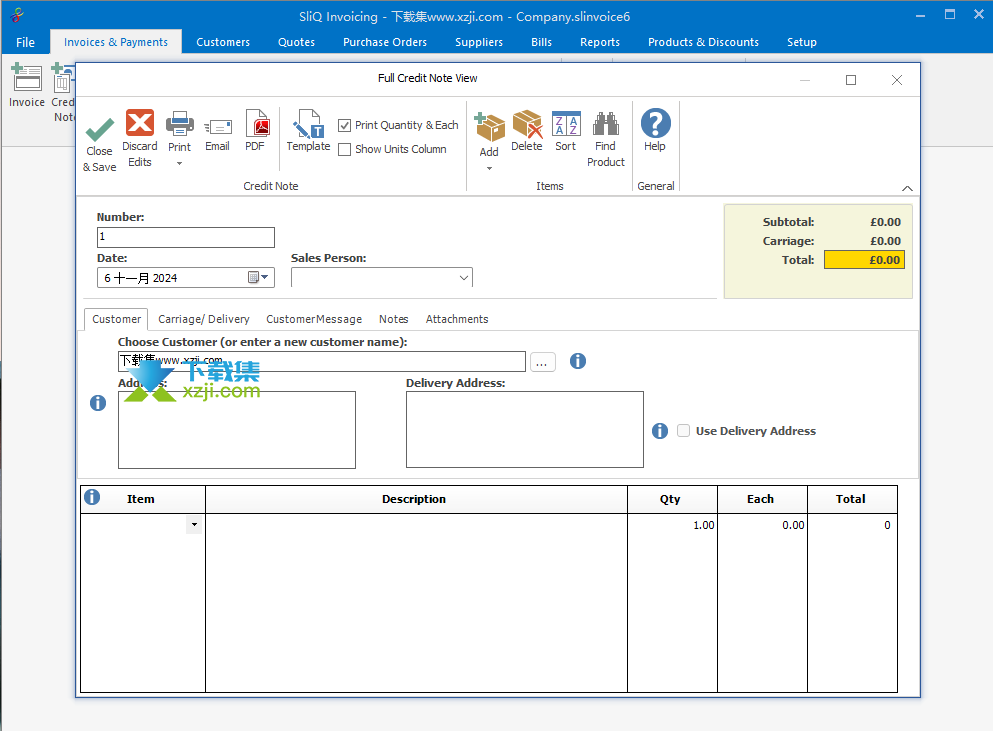The image size is (993, 731).
Task: Click the Close & Save checkmark icon
Action: coord(99,130)
